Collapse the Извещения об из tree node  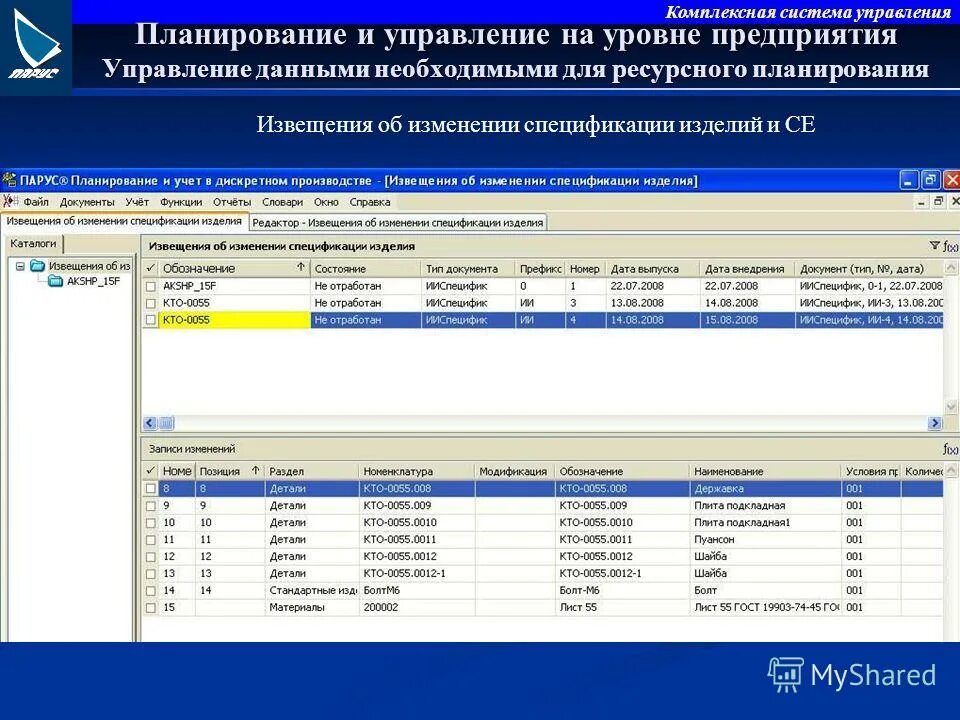pyautogui.click(x=20, y=266)
